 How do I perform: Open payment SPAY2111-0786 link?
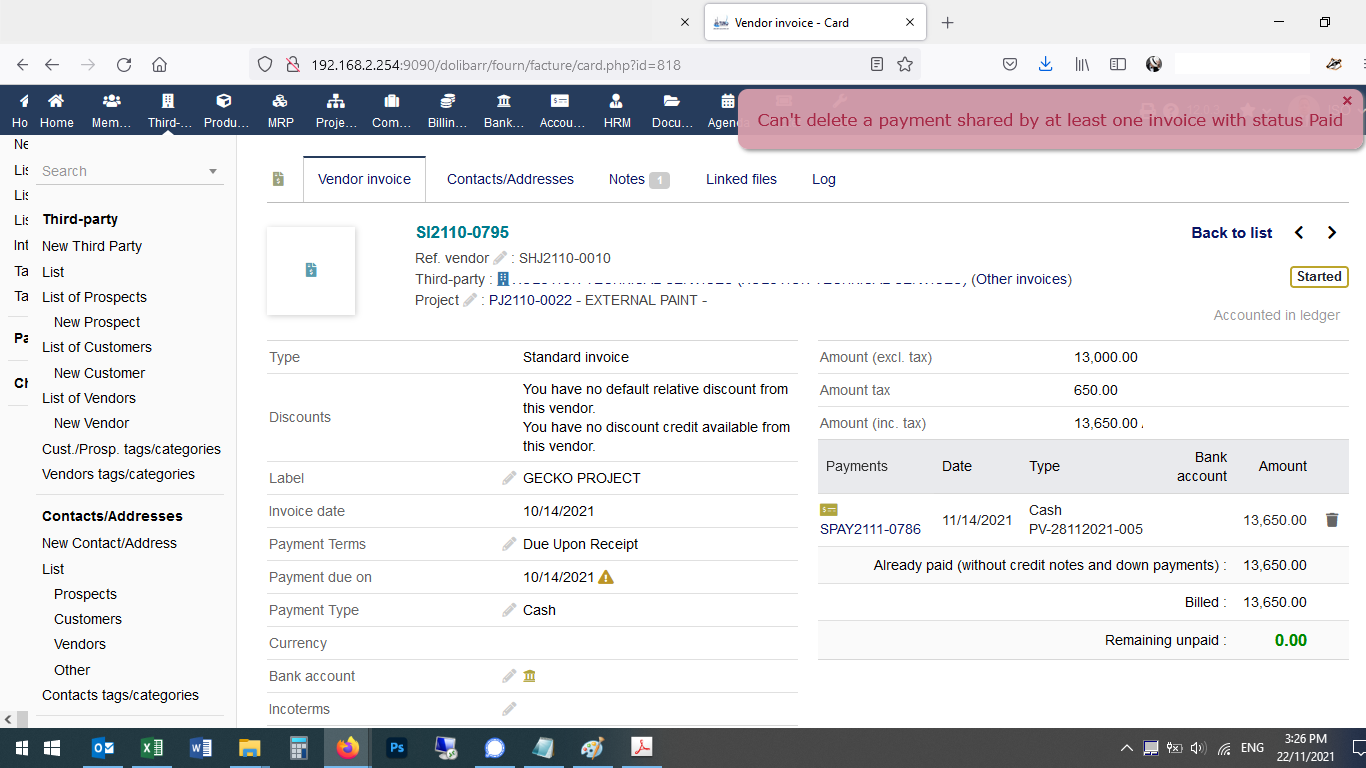(x=870, y=529)
